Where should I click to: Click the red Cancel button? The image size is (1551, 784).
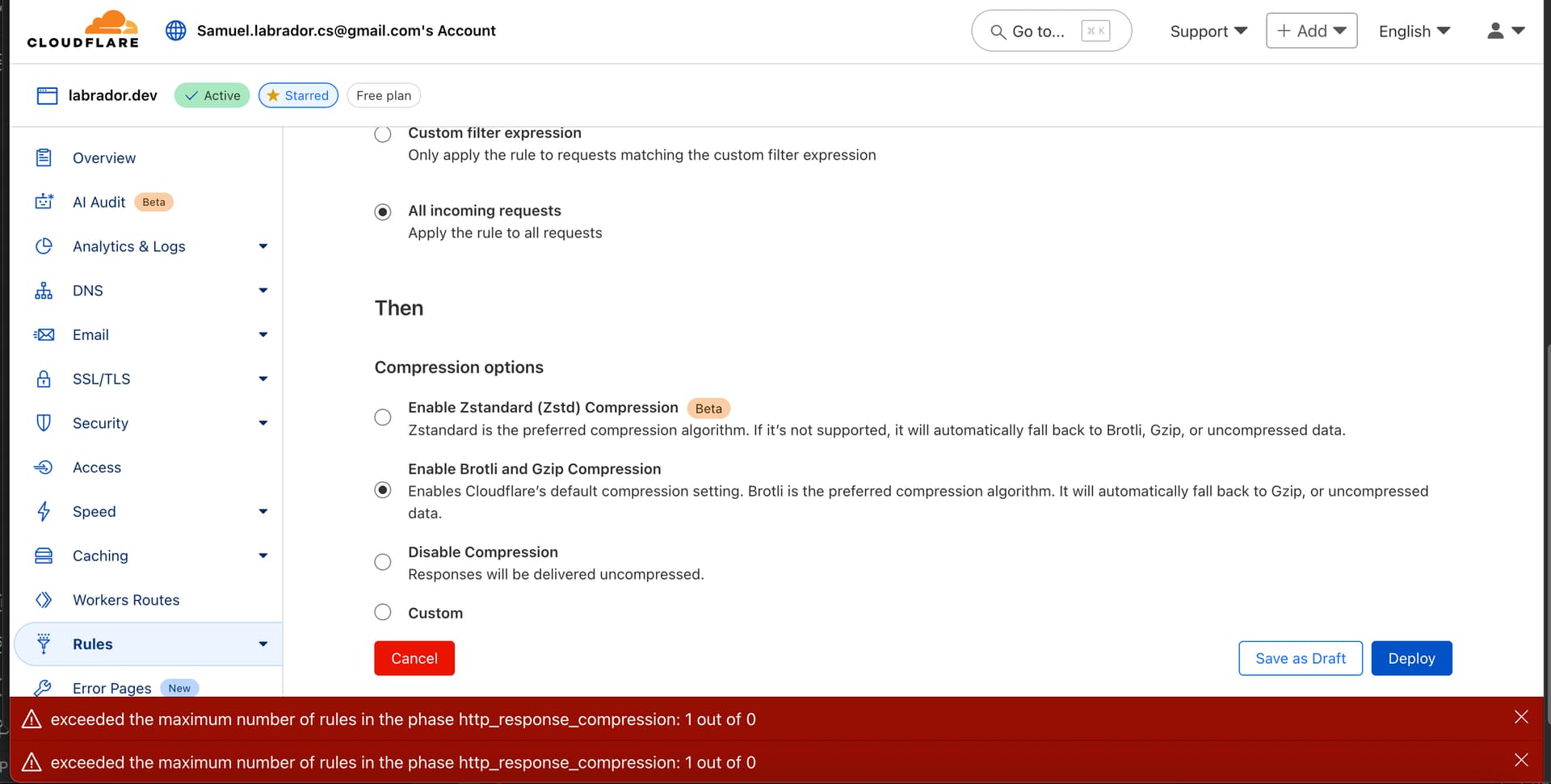[414, 658]
